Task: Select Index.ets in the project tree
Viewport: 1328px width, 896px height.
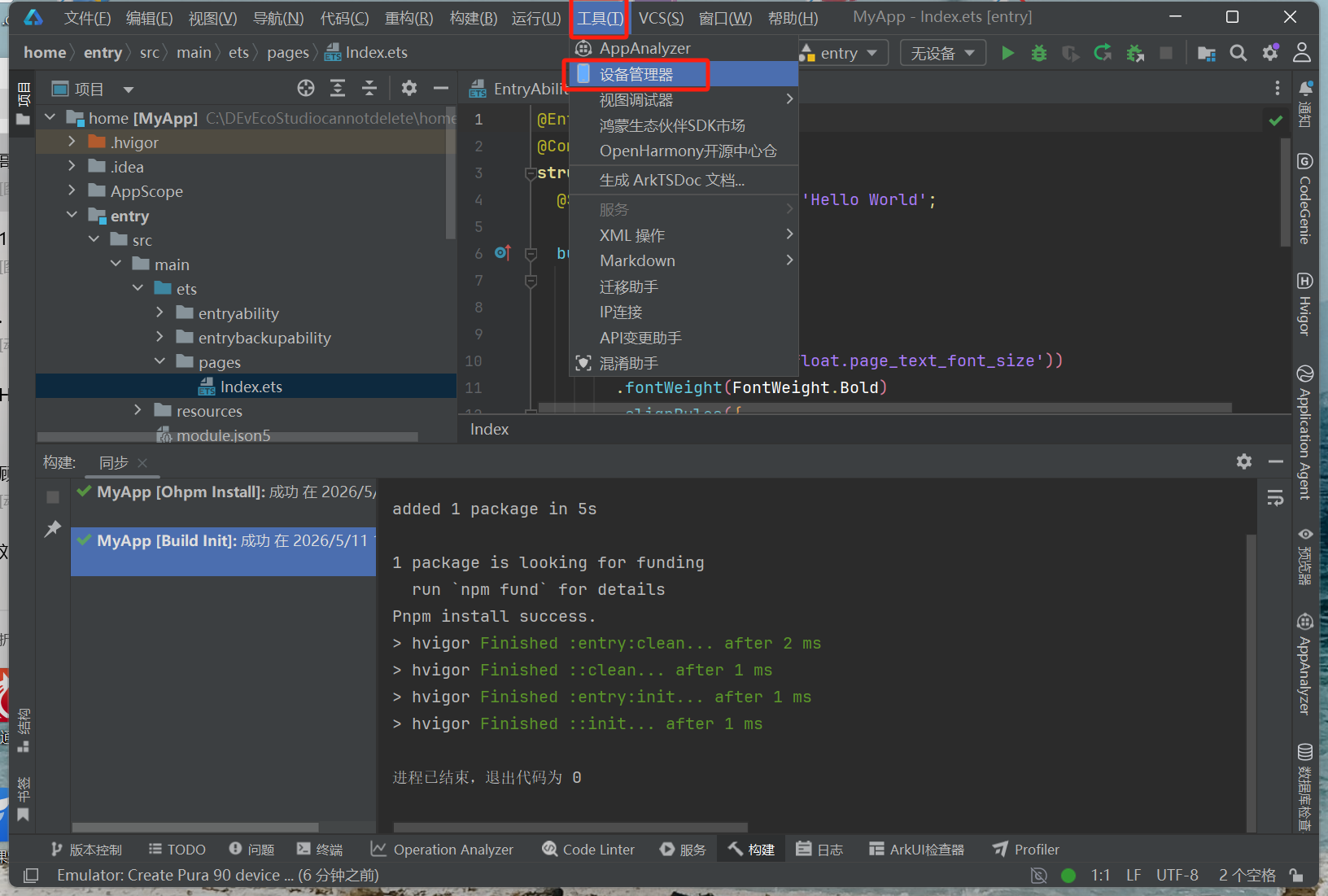Action: coord(246,387)
